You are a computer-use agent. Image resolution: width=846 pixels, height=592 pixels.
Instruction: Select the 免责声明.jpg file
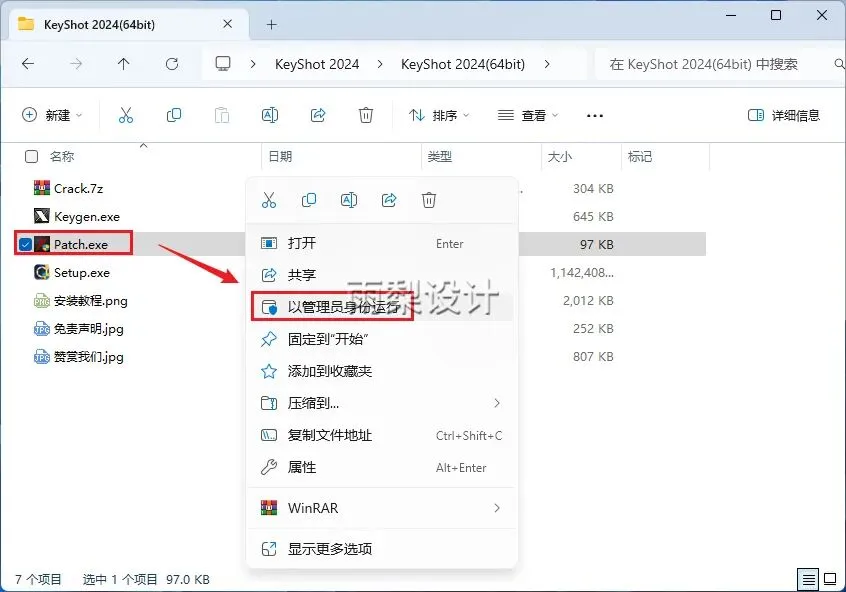[x=88, y=329]
